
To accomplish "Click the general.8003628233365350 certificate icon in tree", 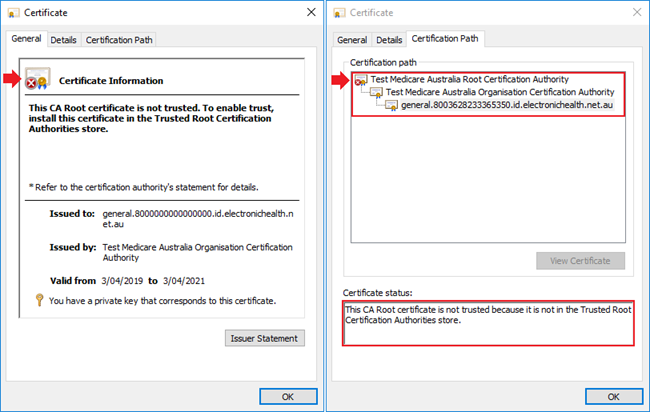I will pos(391,105).
